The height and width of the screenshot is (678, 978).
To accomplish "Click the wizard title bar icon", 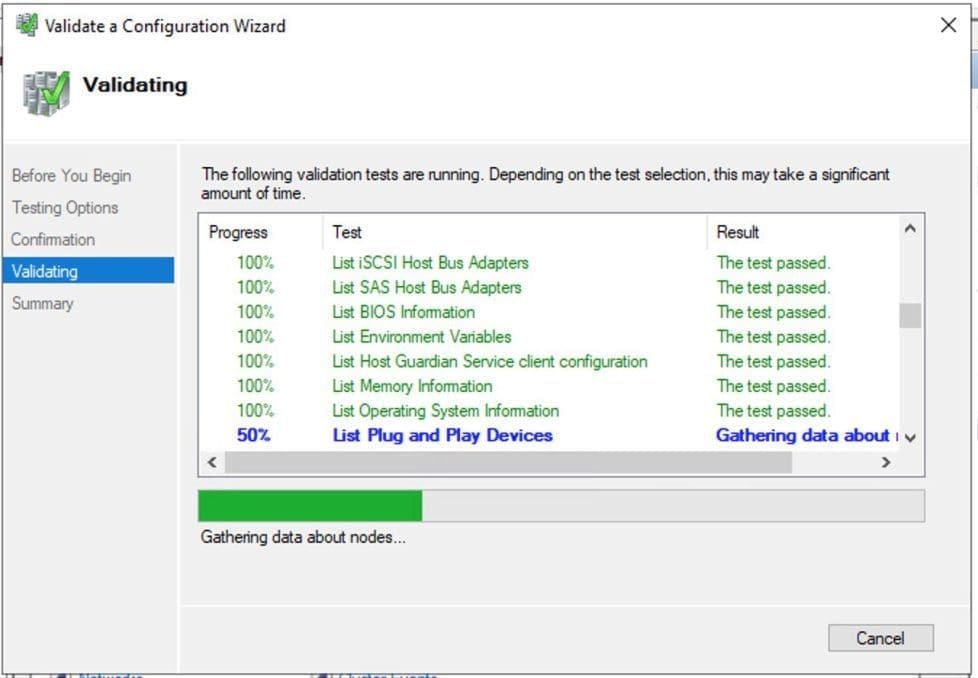I will coord(27,26).
